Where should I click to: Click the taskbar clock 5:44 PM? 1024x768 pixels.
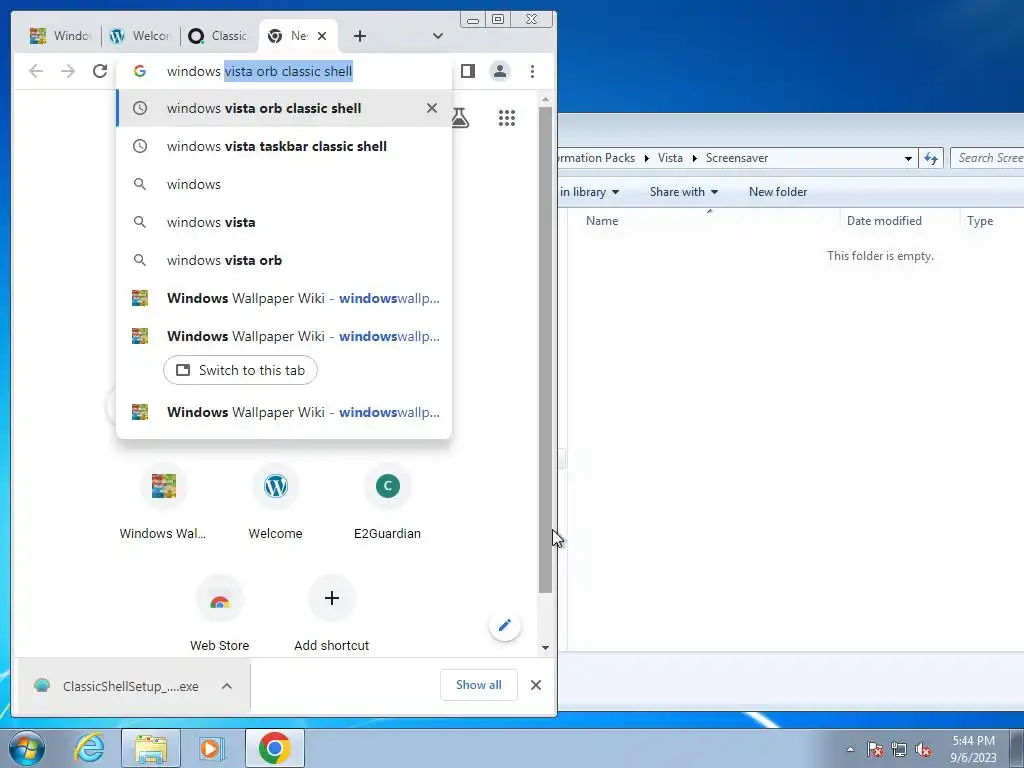[973, 749]
